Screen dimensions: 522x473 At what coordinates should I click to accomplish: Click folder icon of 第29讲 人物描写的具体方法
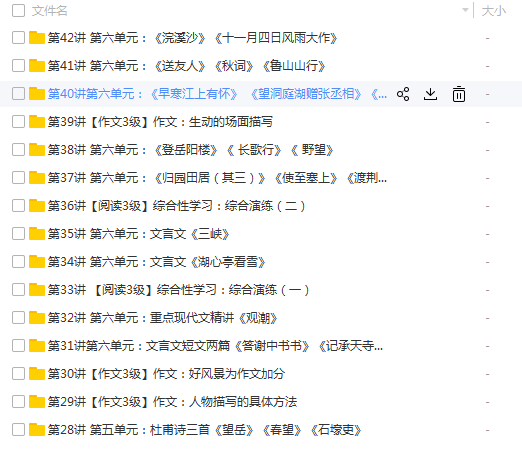click(x=37, y=402)
